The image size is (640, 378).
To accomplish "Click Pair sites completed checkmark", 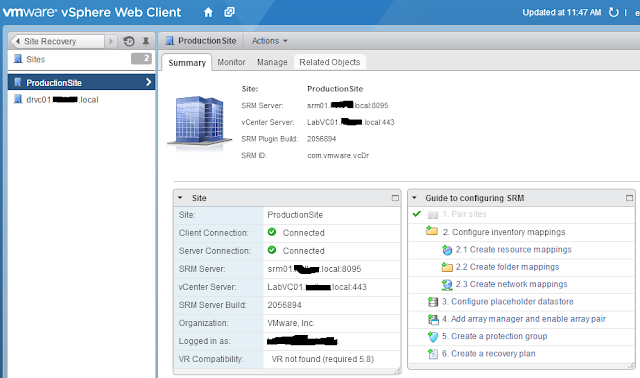I will click(417, 214).
